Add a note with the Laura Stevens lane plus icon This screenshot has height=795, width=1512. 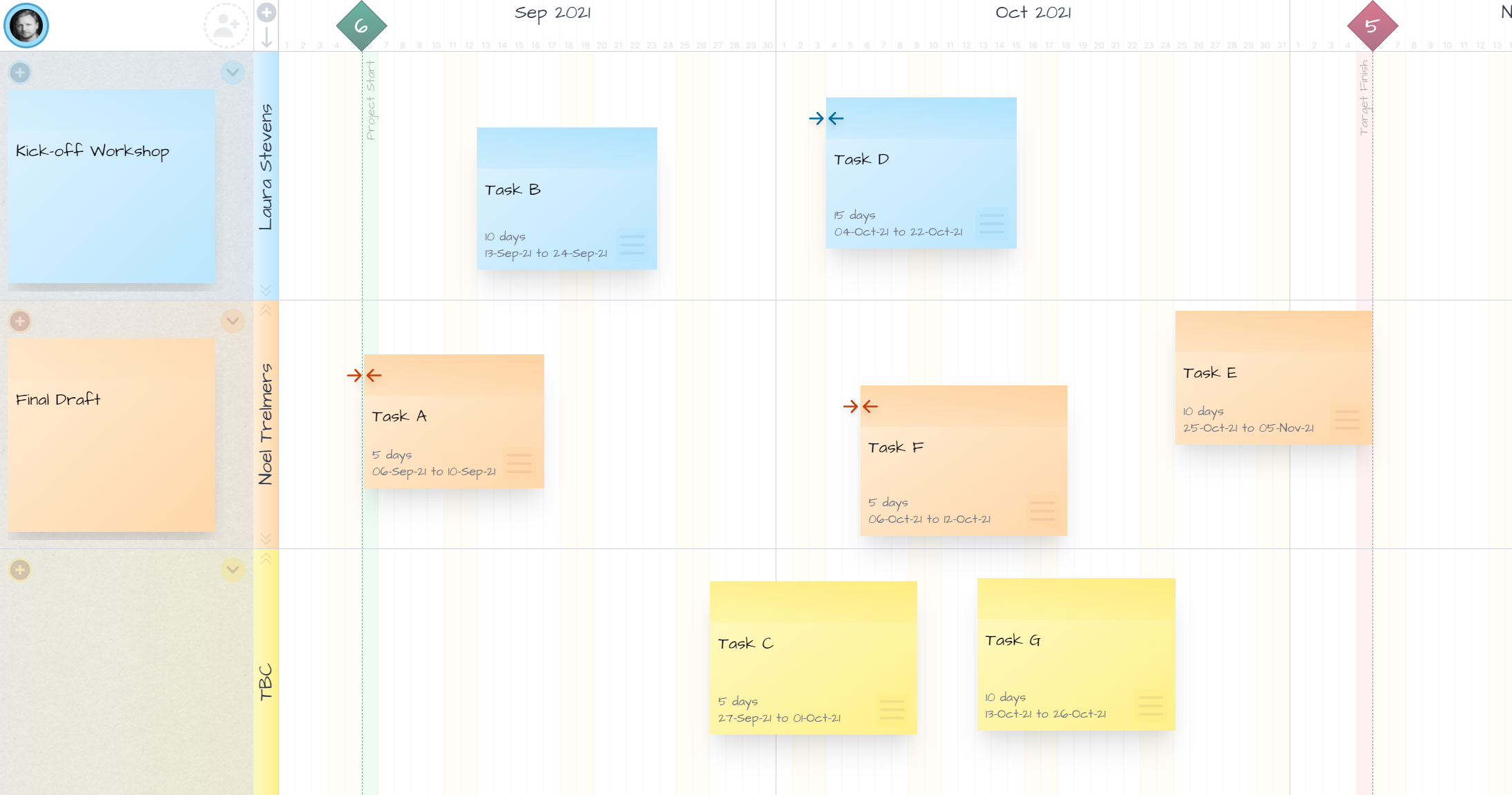(21, 72)
